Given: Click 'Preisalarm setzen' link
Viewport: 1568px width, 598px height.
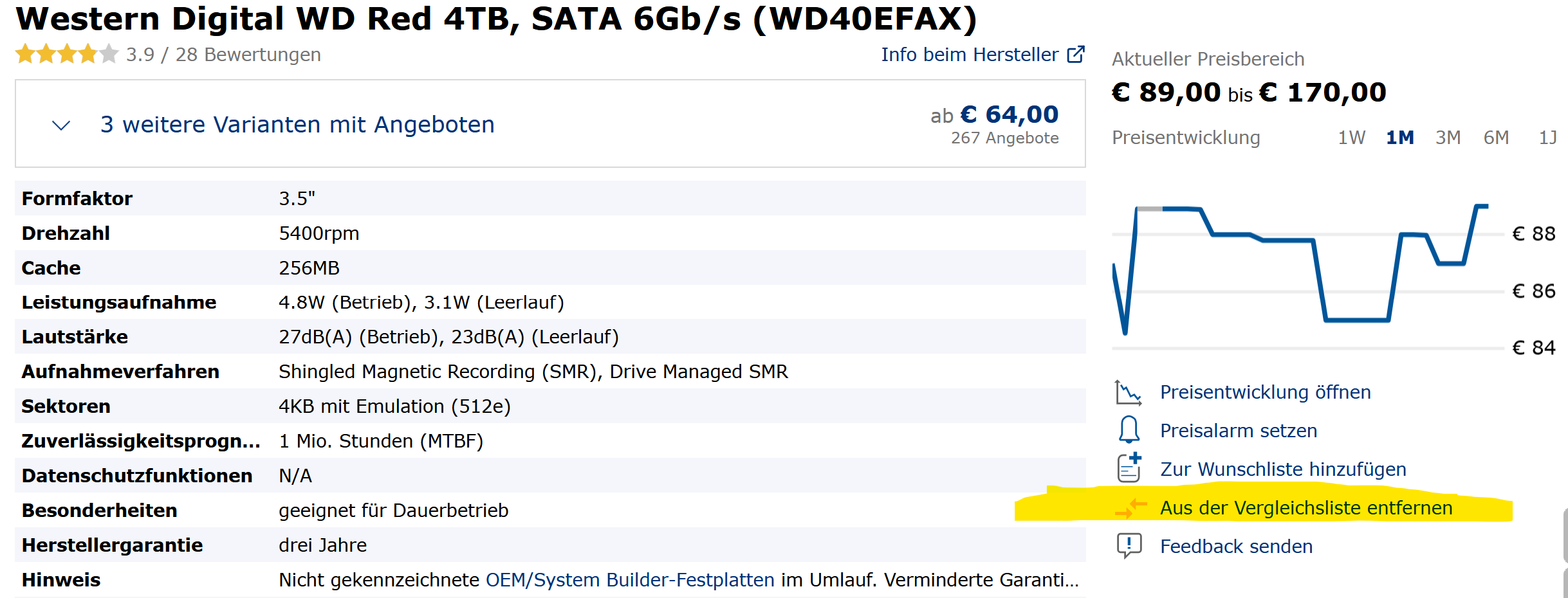Looking at the screenshot, I should coord(1238,431).
